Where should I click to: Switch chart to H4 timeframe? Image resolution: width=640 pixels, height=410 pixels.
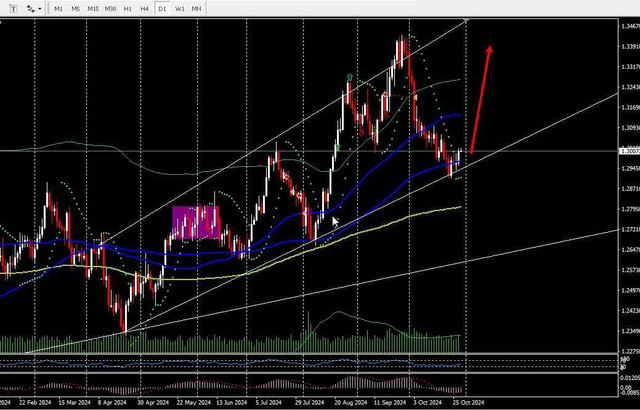click(x=144, y=9)
